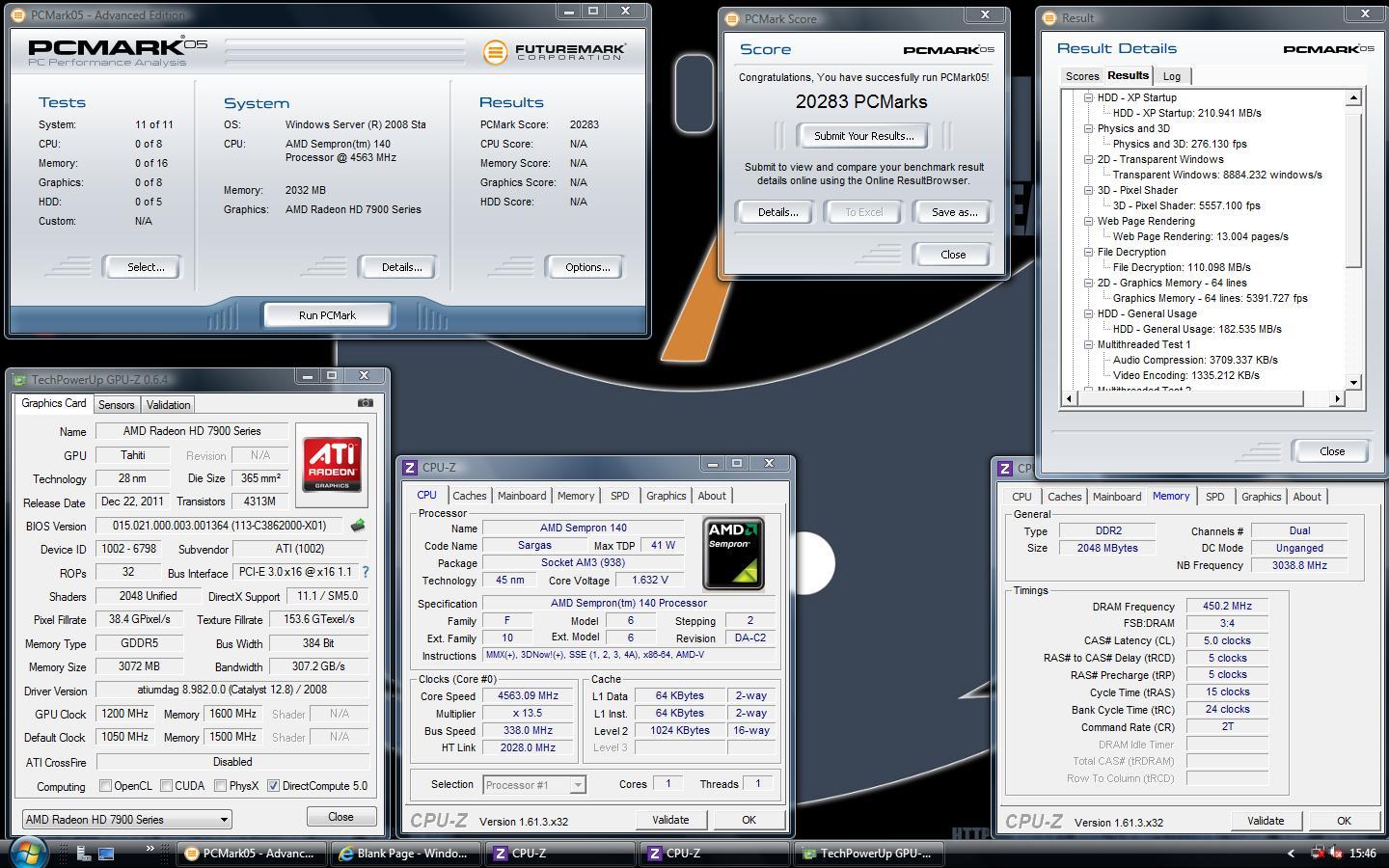Click the Options... button under Results

[x=586, y=267]
